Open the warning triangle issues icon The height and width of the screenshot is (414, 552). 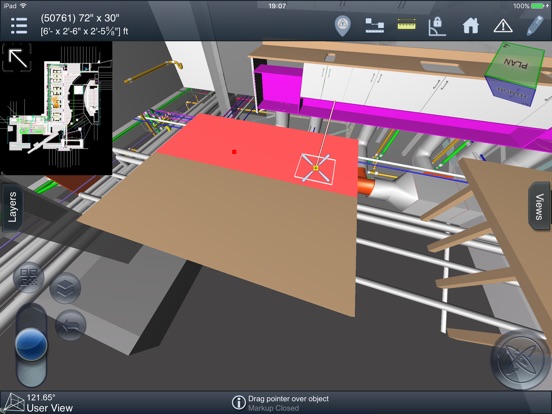[503, 26]
